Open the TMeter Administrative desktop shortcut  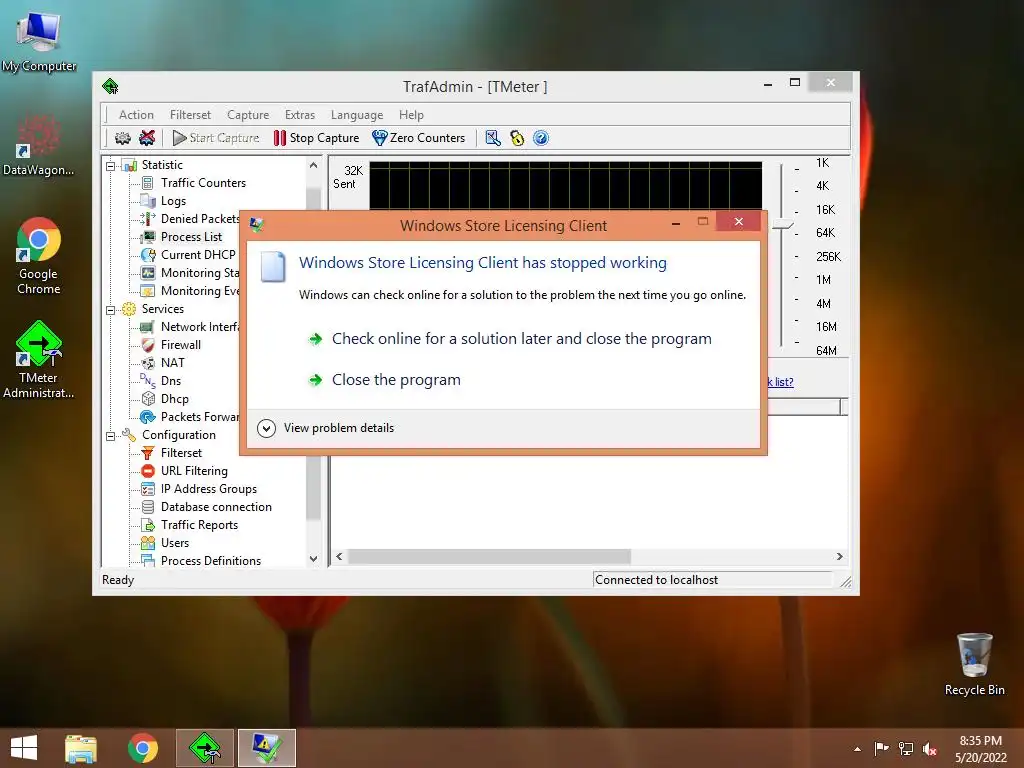pos(38,359)
